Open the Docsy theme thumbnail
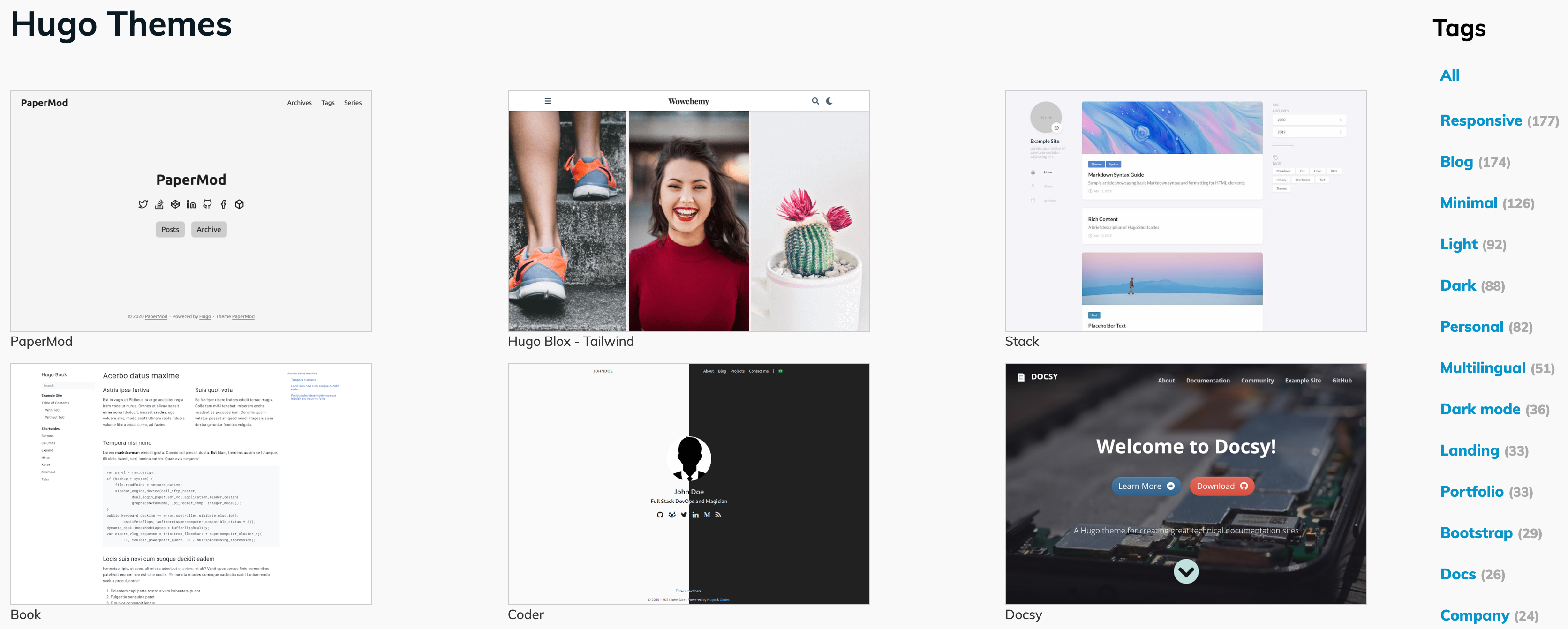The height and width of the screenshot is (629, 1568). 1186,484
